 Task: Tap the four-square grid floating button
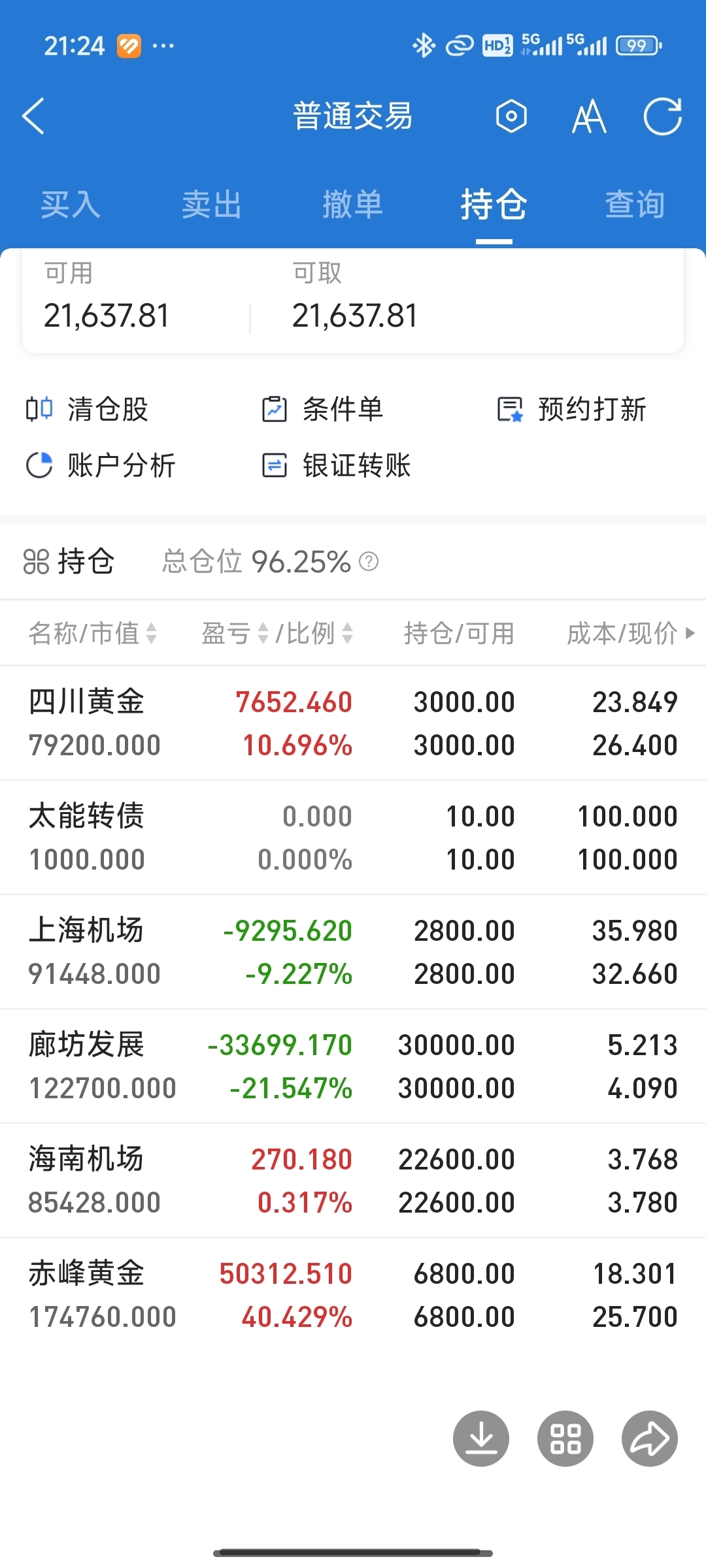point(565,1439)
